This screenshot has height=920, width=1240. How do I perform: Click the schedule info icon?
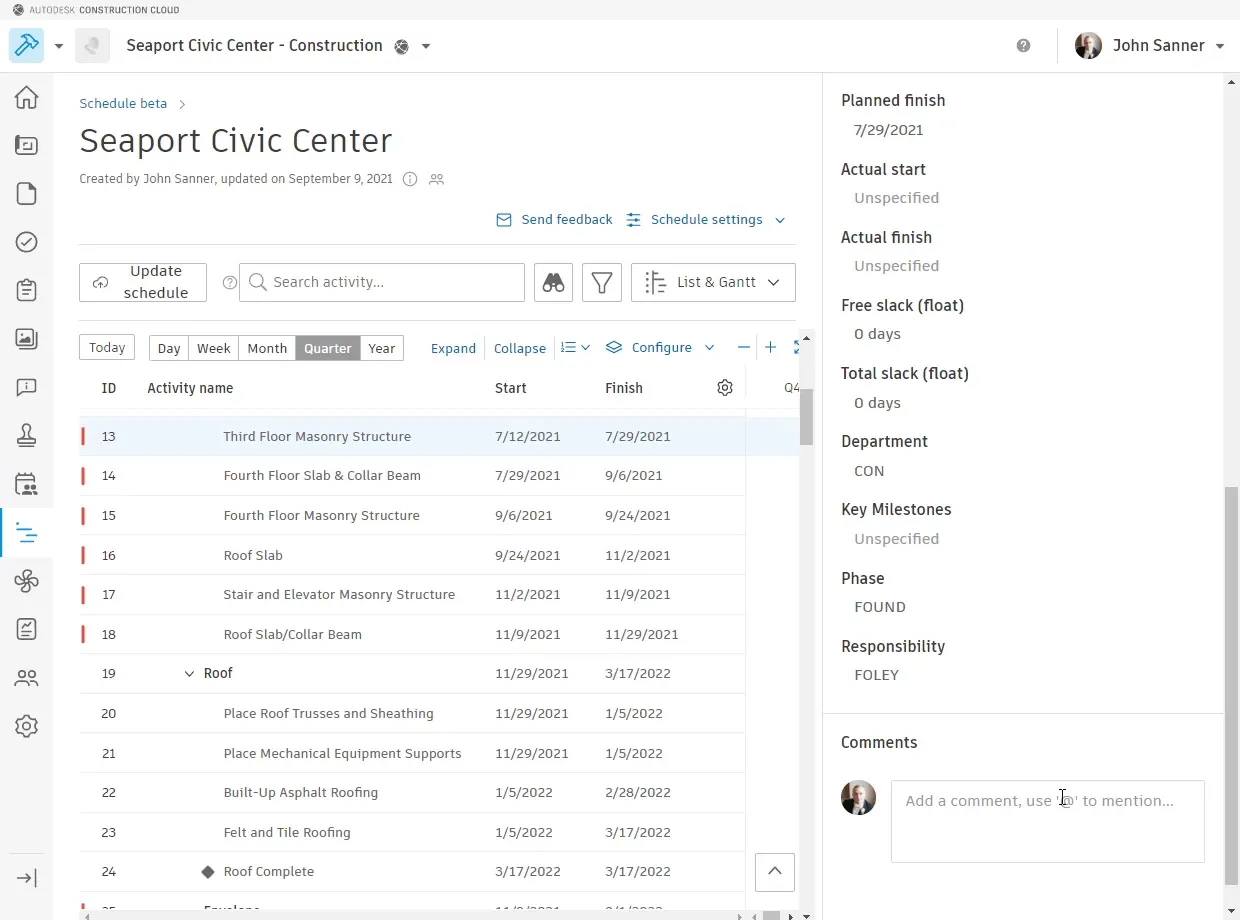(409, 179)
